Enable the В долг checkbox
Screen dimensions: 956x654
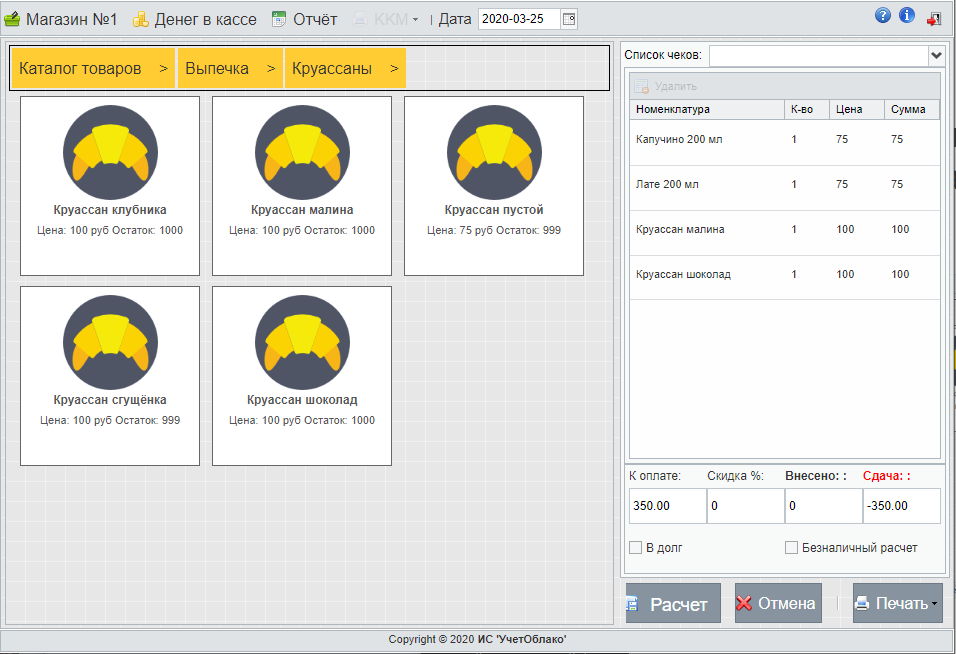pyautogui.click(x=635, y=548)
